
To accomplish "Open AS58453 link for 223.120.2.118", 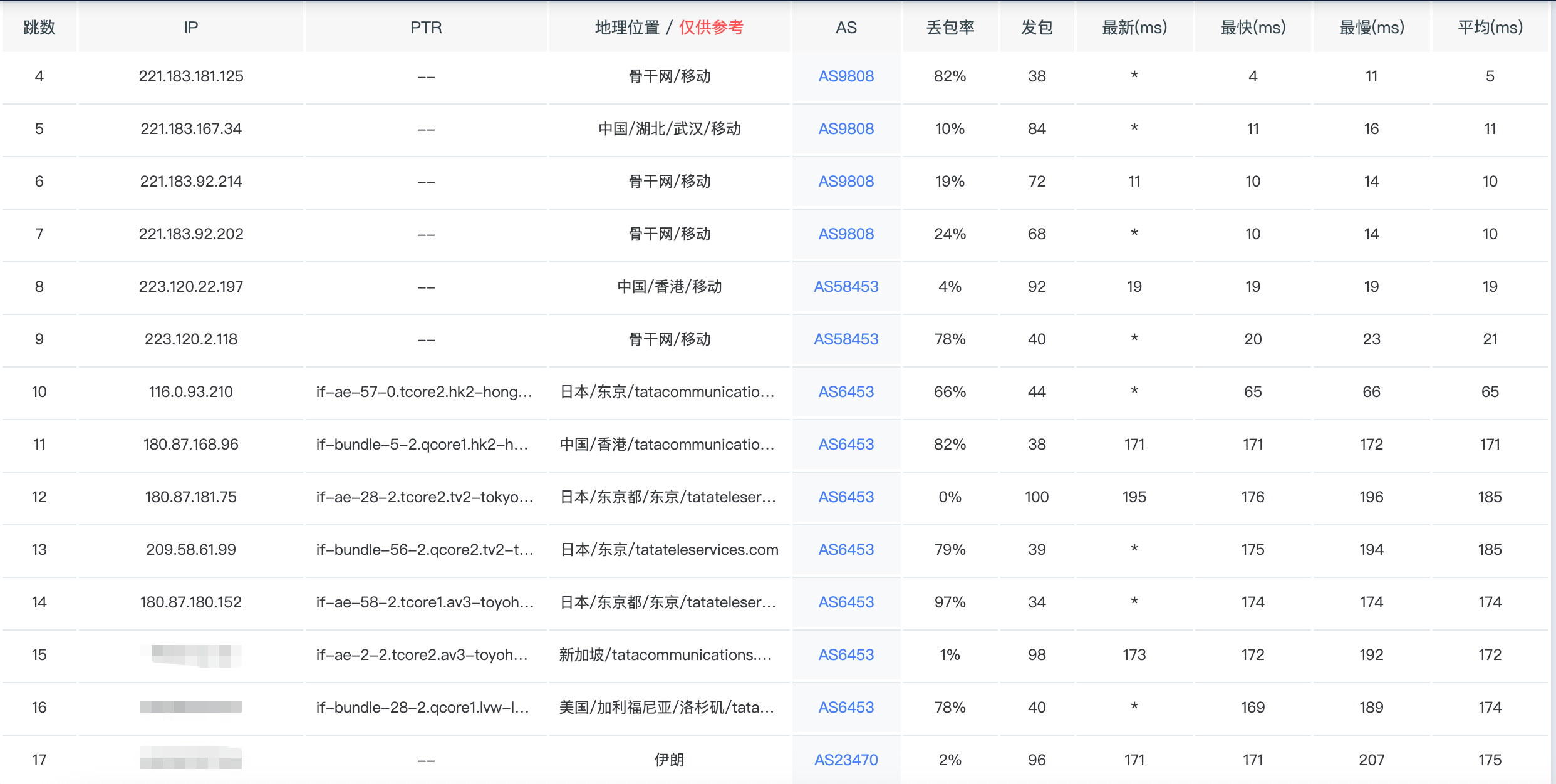I will point(846,339).
